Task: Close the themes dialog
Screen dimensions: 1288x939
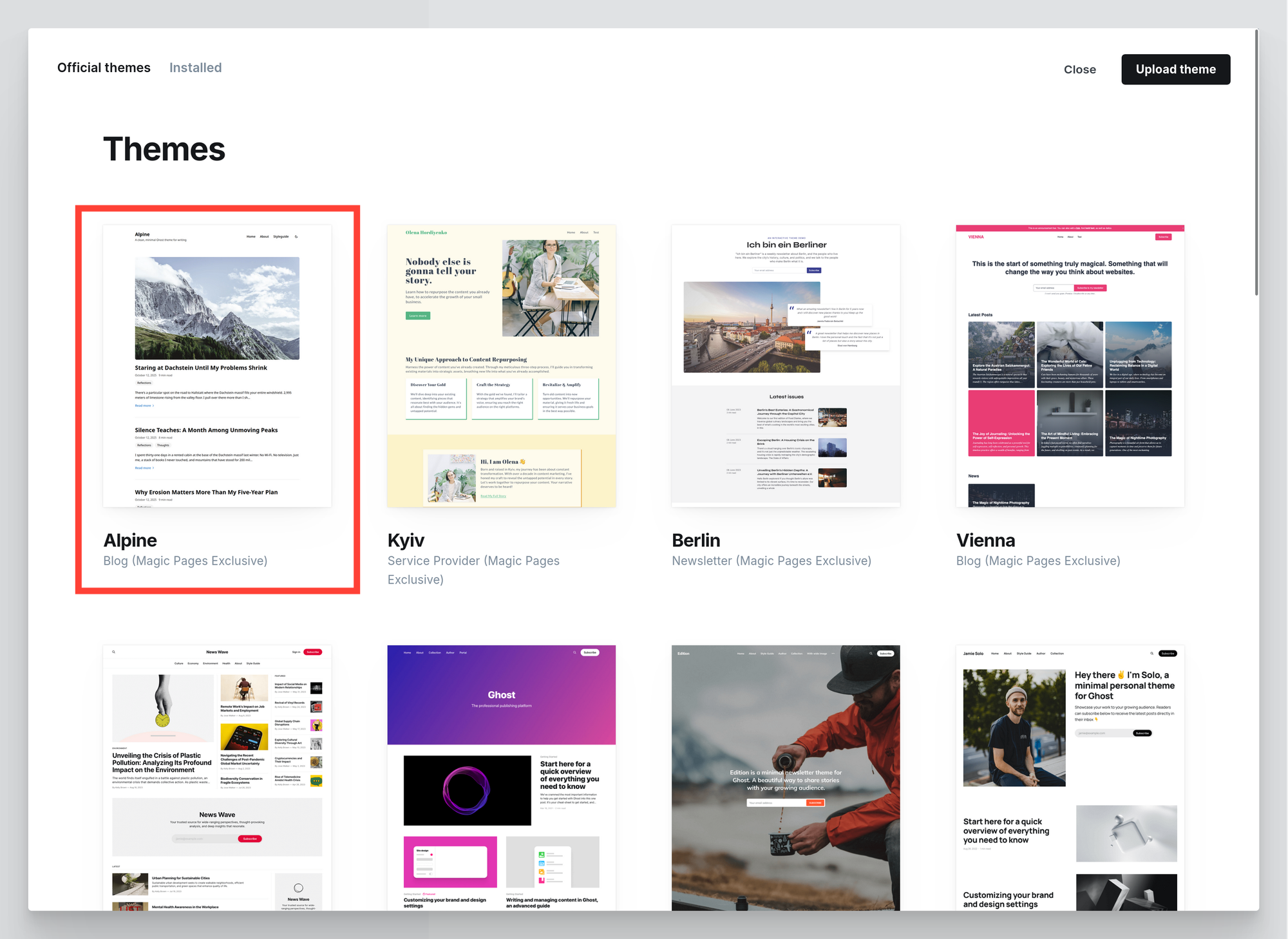Action: pos(1079,70)
